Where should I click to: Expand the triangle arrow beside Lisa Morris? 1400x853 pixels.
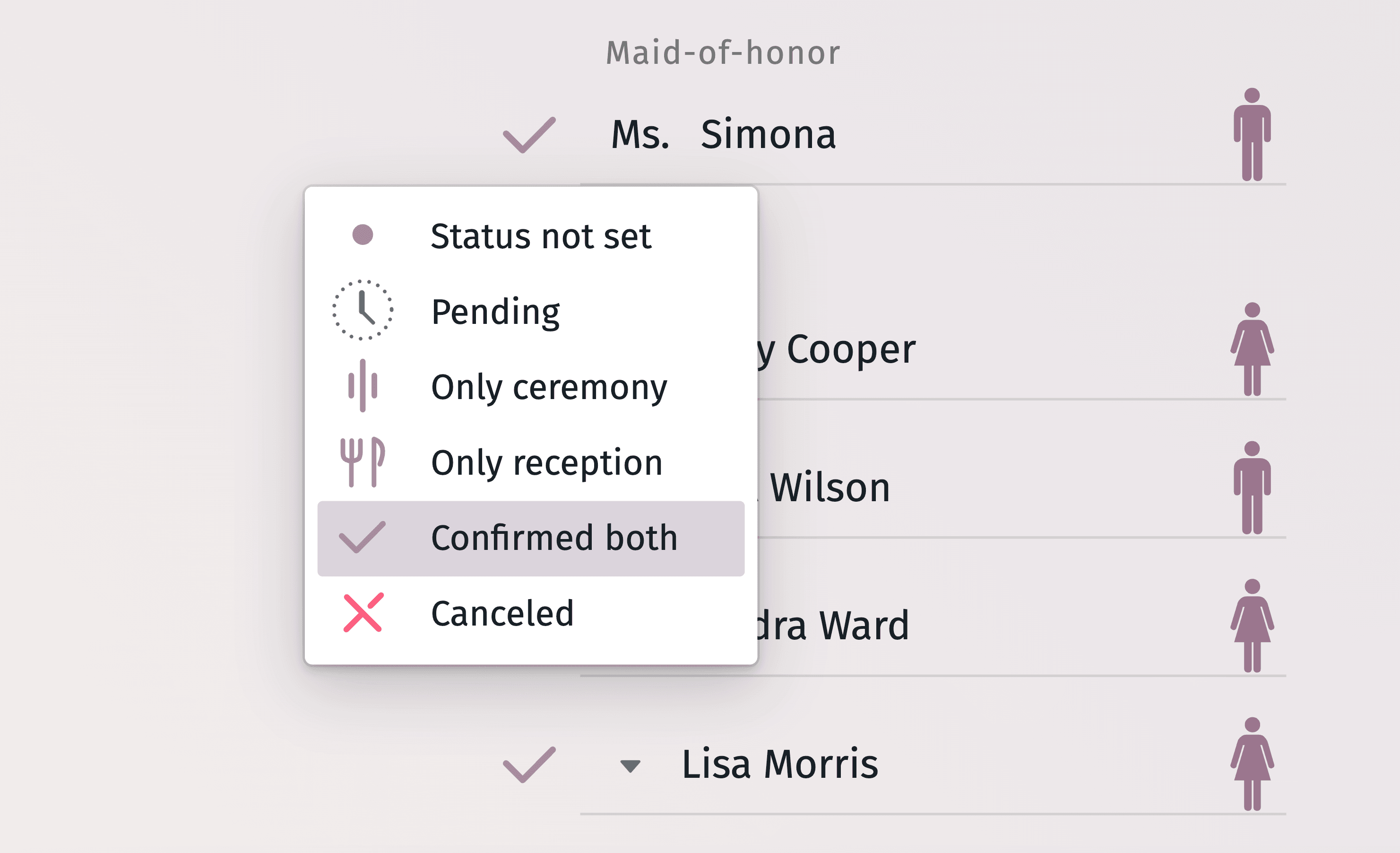tap(630, 766)
